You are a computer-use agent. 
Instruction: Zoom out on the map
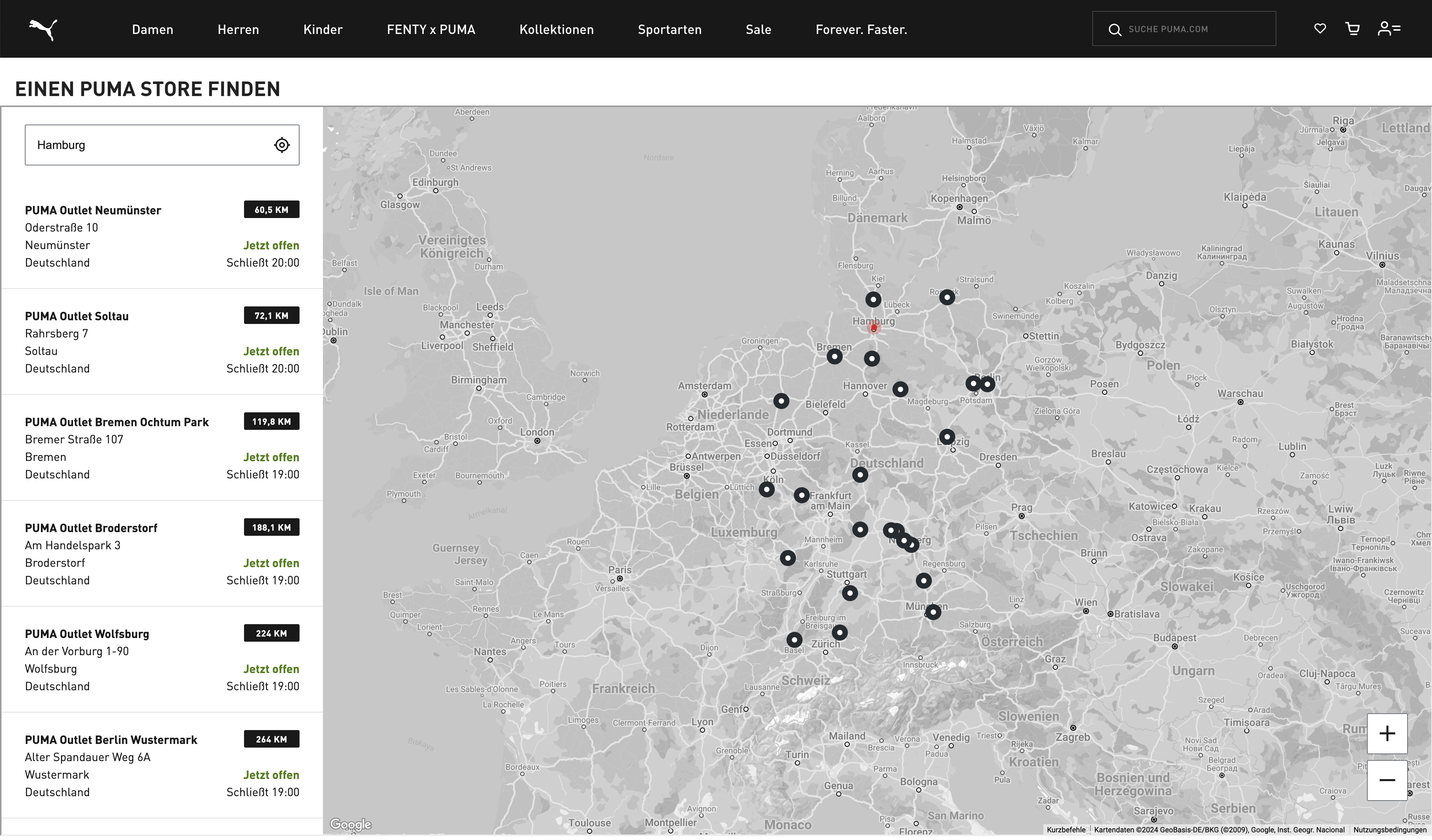tap(1387, 780)
